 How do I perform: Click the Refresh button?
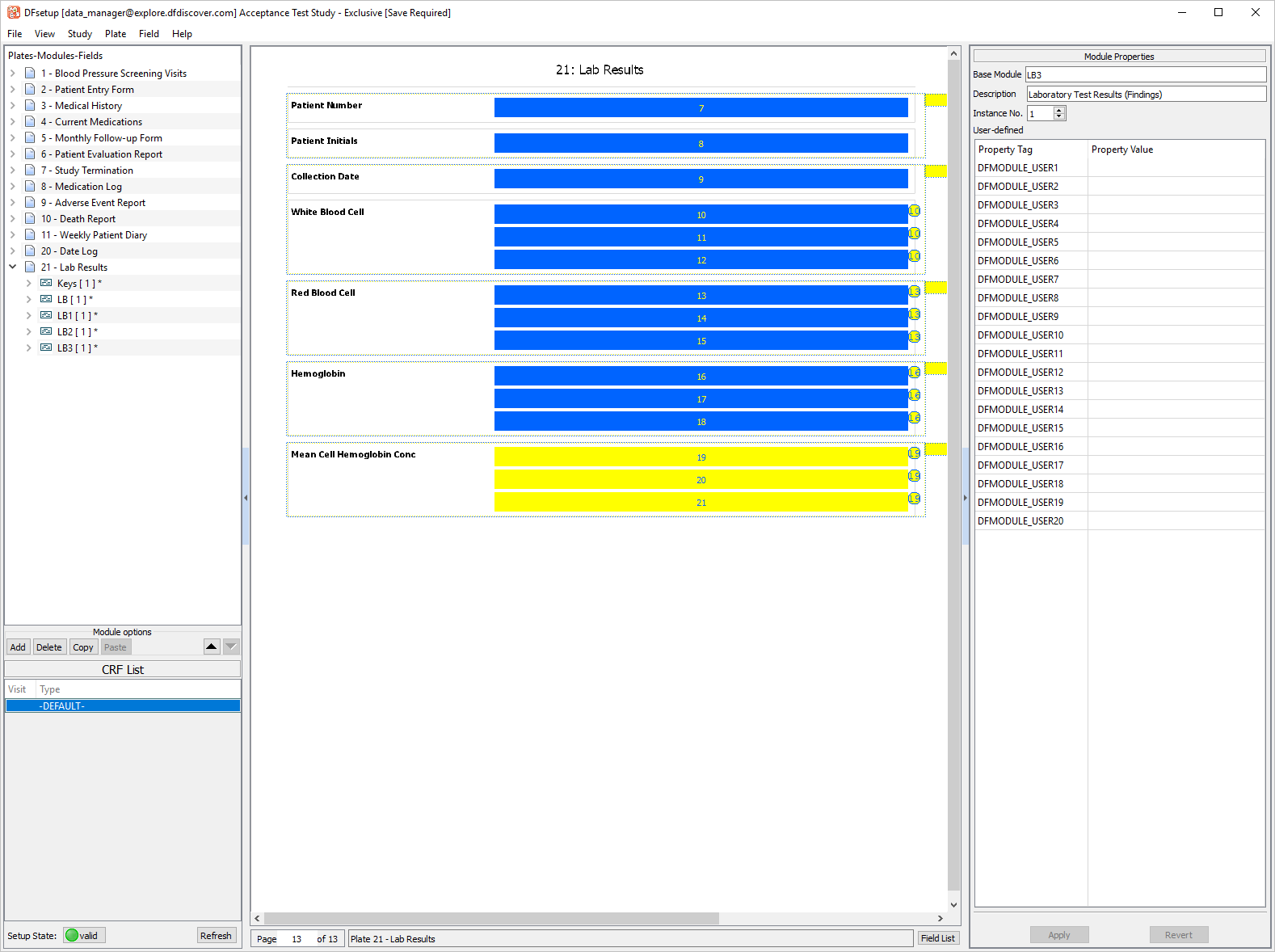click(216, 935)
